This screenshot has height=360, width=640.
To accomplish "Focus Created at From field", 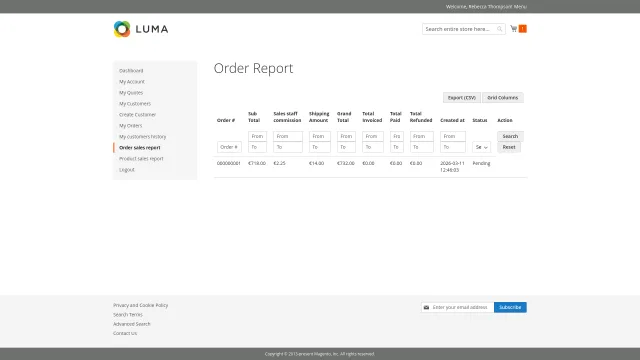I will 453,136.
